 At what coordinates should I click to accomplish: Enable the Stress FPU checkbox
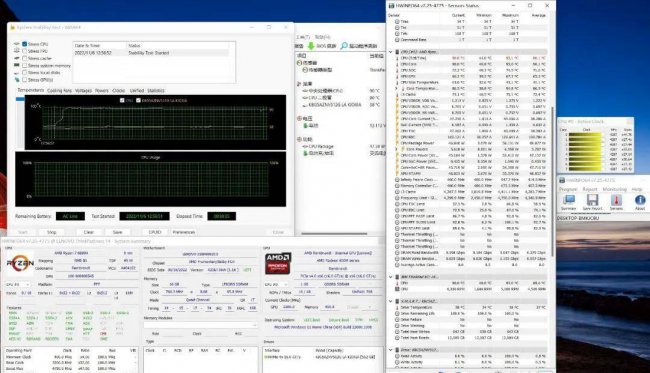point(24,51)
